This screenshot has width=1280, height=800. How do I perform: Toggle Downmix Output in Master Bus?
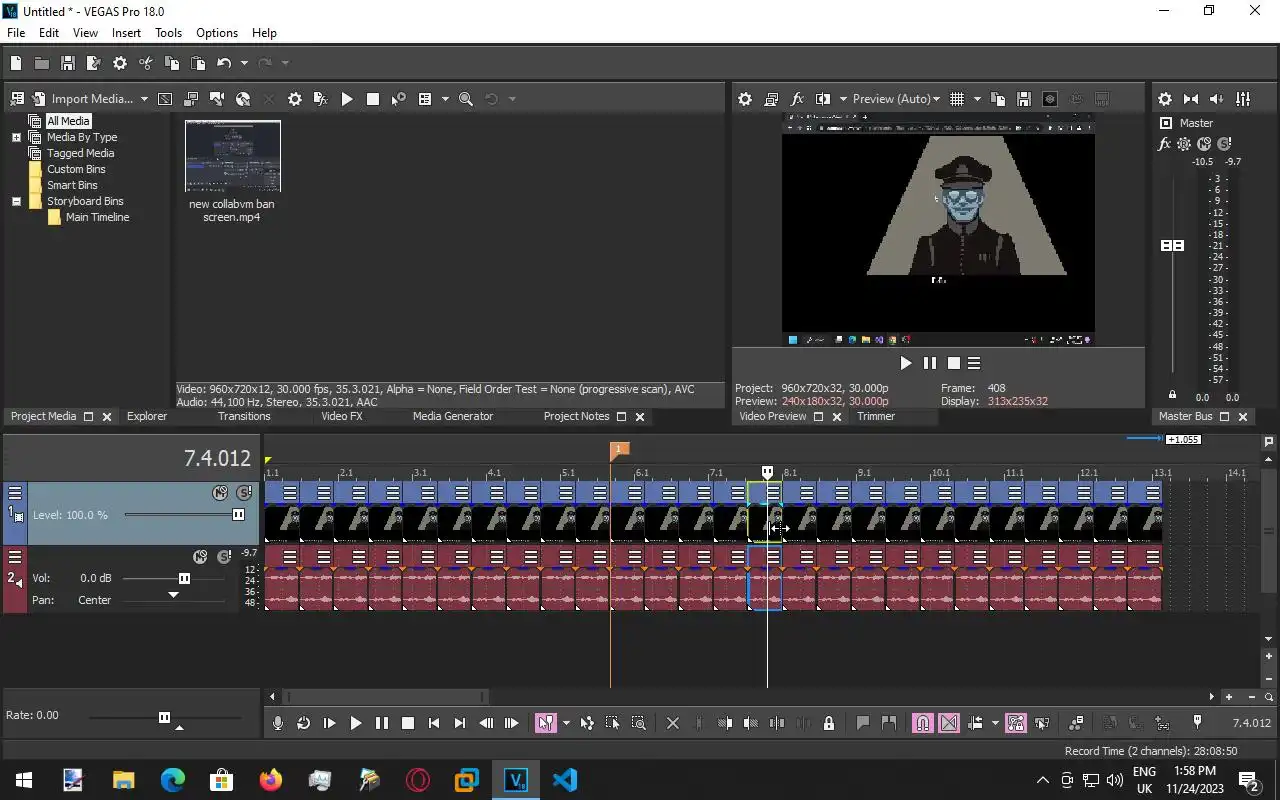click(1191, 99)
